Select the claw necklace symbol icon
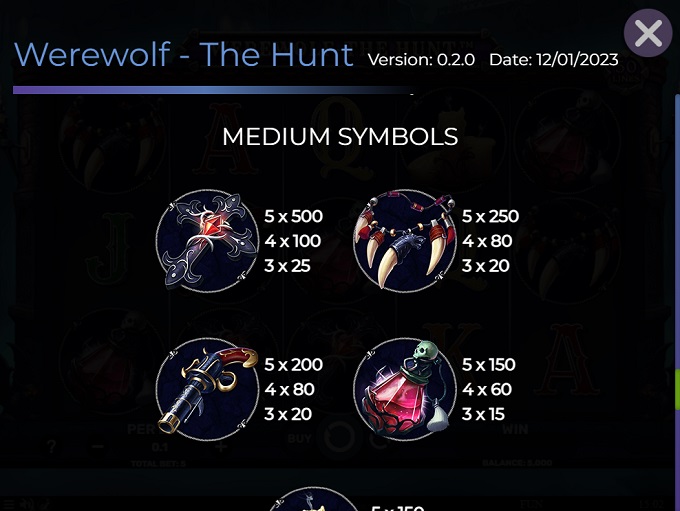The height and width of the screenshot is (511, 680). [405, 240]
